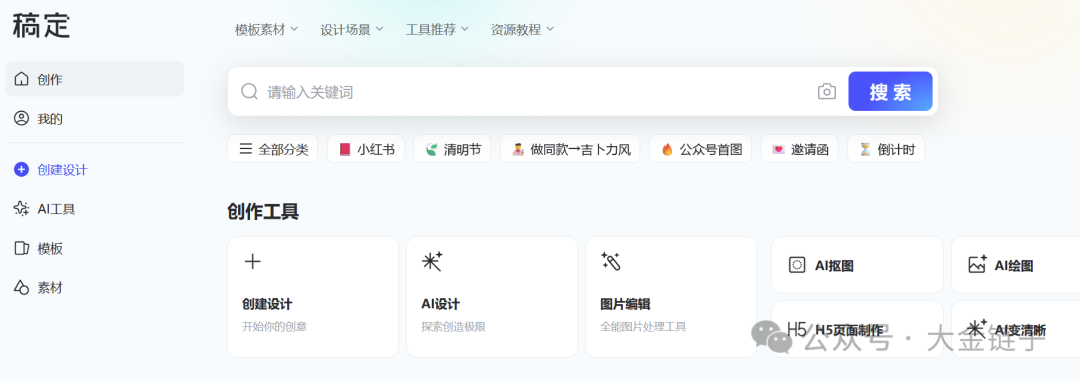Image resolution: width=1080 pixels, height=381 pixels.
Task: Expand the 模板素材 dropdown menu
Action: [266, 30]
